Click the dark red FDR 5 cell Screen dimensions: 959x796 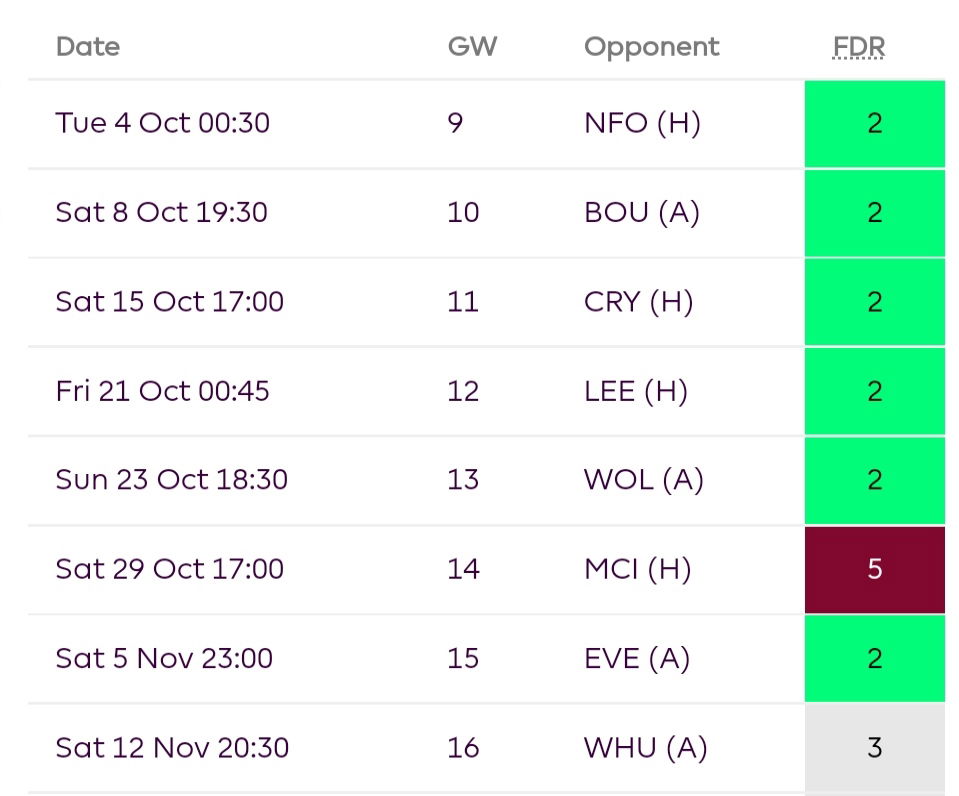[874, 569]
